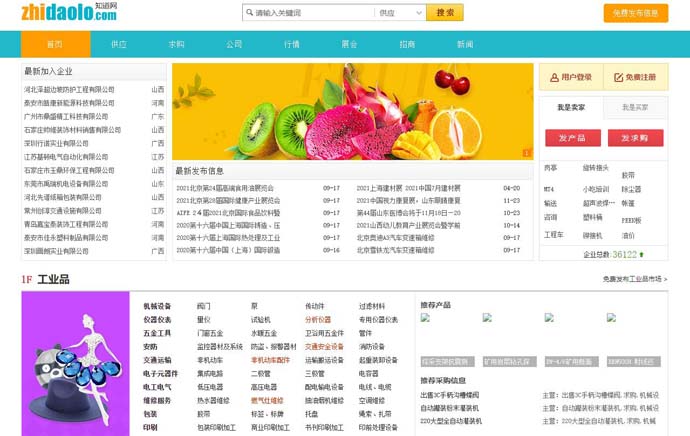
Task: Click the second broken recommended product image
Action: tap(487, 318)
